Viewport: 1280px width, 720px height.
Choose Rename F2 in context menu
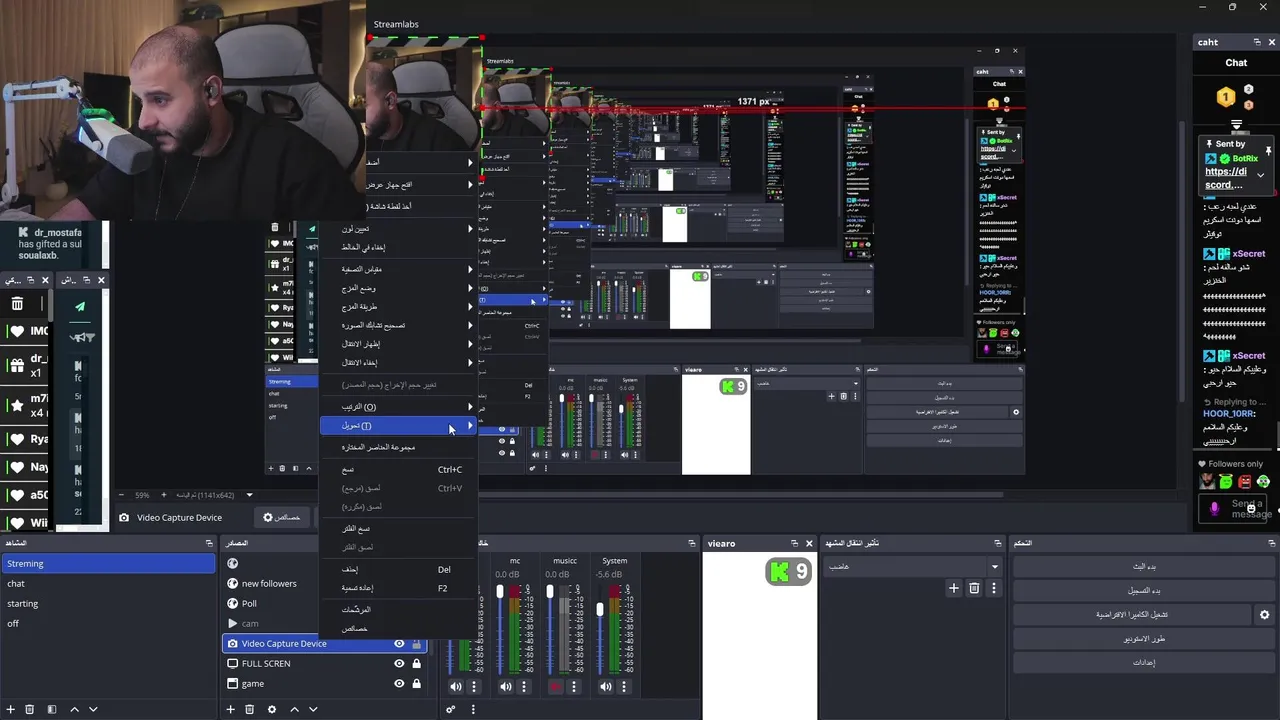[398, 589]
